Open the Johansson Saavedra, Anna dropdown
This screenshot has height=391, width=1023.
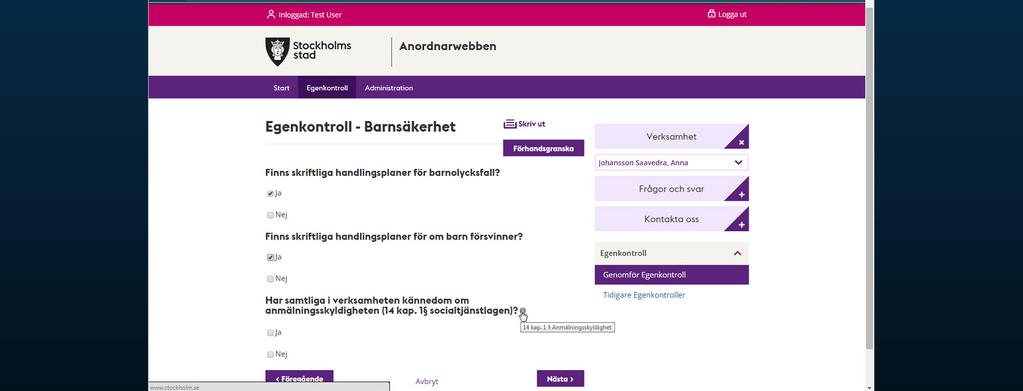(x=671, y=163)
